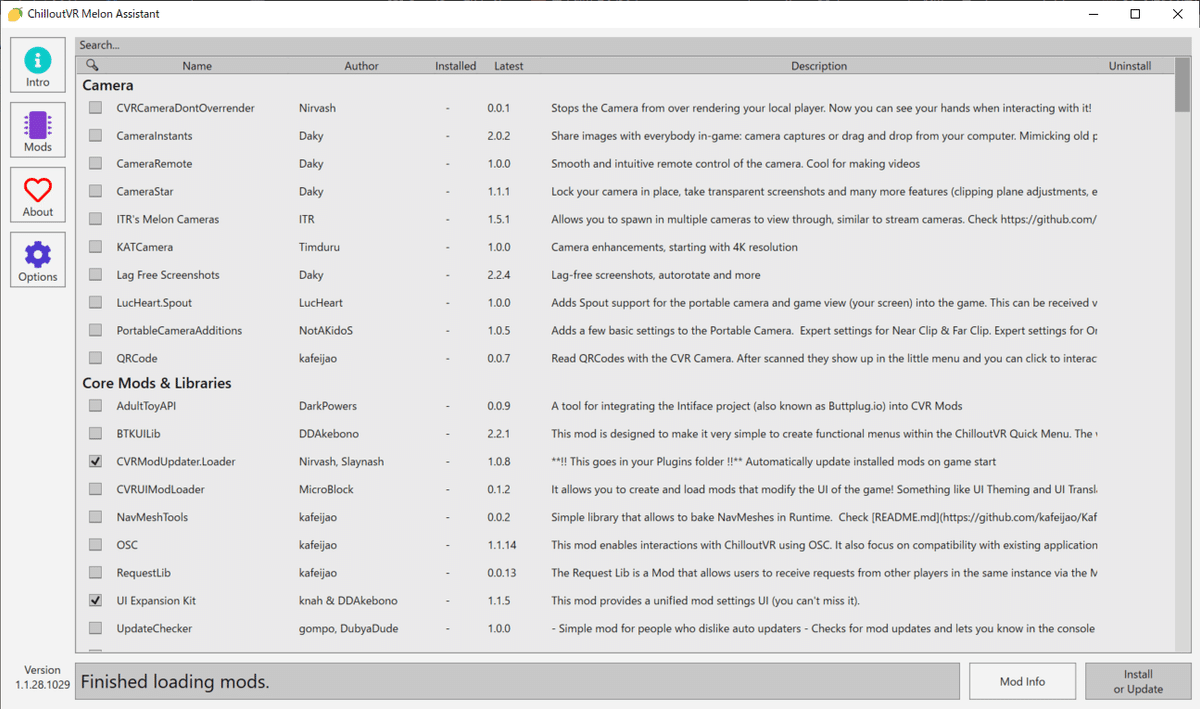Enable the CameraStar mod checkbox
The height and width of the screenshot is (709, 1200).
pos(95,191)
